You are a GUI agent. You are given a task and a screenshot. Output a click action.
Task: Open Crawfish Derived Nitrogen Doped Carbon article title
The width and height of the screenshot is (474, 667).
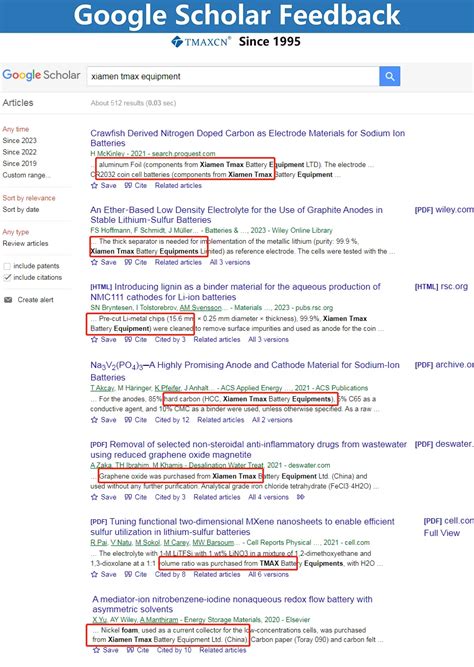pos(248,138)
